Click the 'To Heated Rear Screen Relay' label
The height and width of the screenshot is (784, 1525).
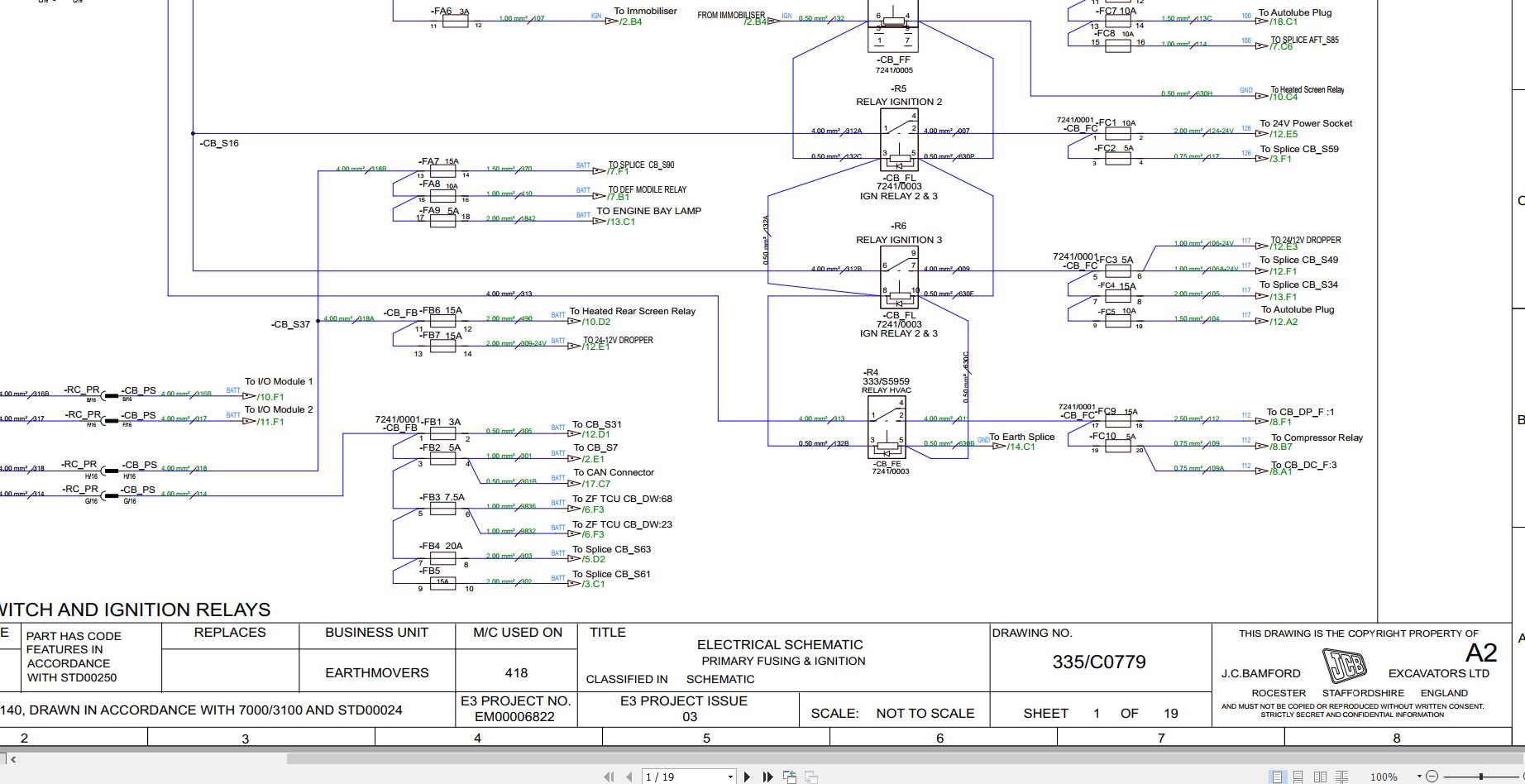pyautogui.click(x=633, y=312)
